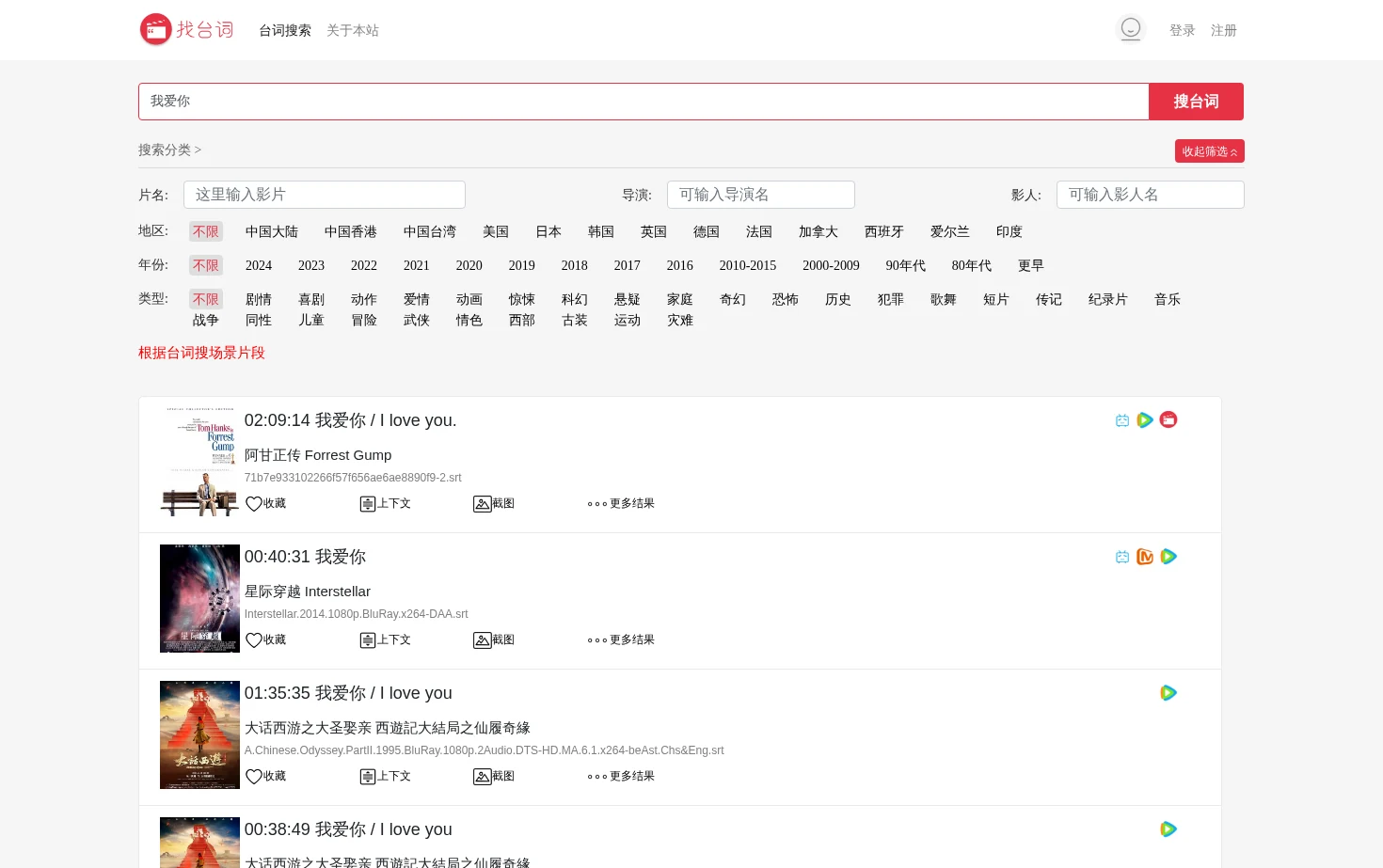This screenshot has width=1383, height=868.
Task: Open the Forrest Gump poster thumbnail
Action: [x=199, y=463]
